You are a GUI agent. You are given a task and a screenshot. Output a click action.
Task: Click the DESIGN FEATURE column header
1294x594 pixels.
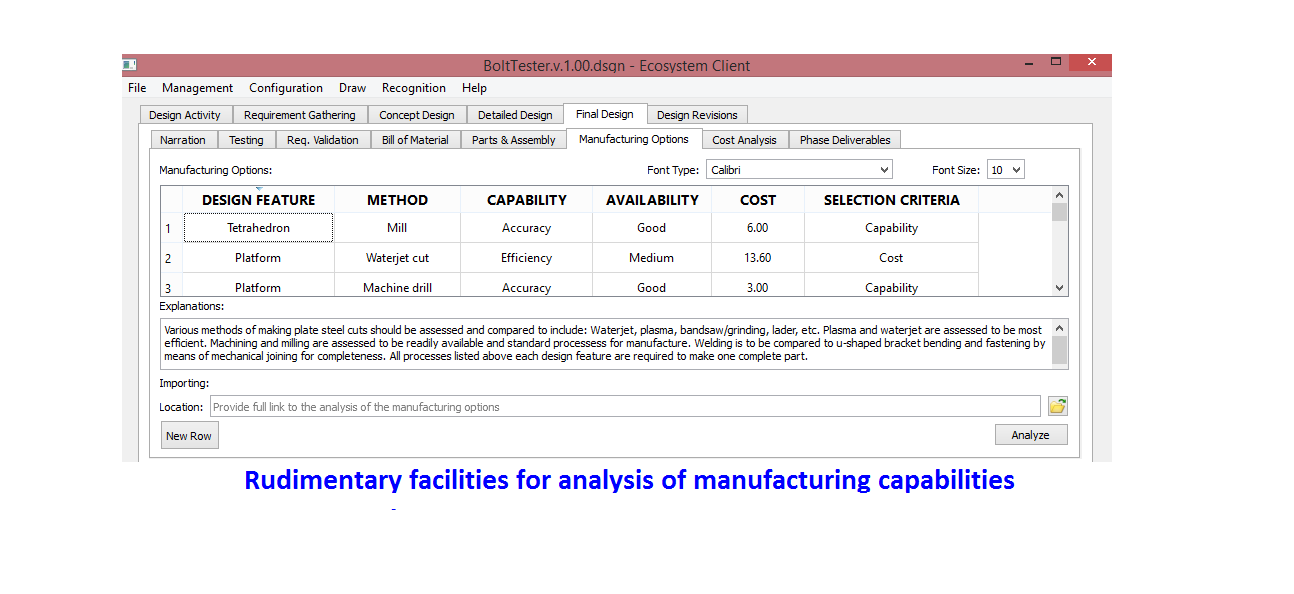click(258, 200)
